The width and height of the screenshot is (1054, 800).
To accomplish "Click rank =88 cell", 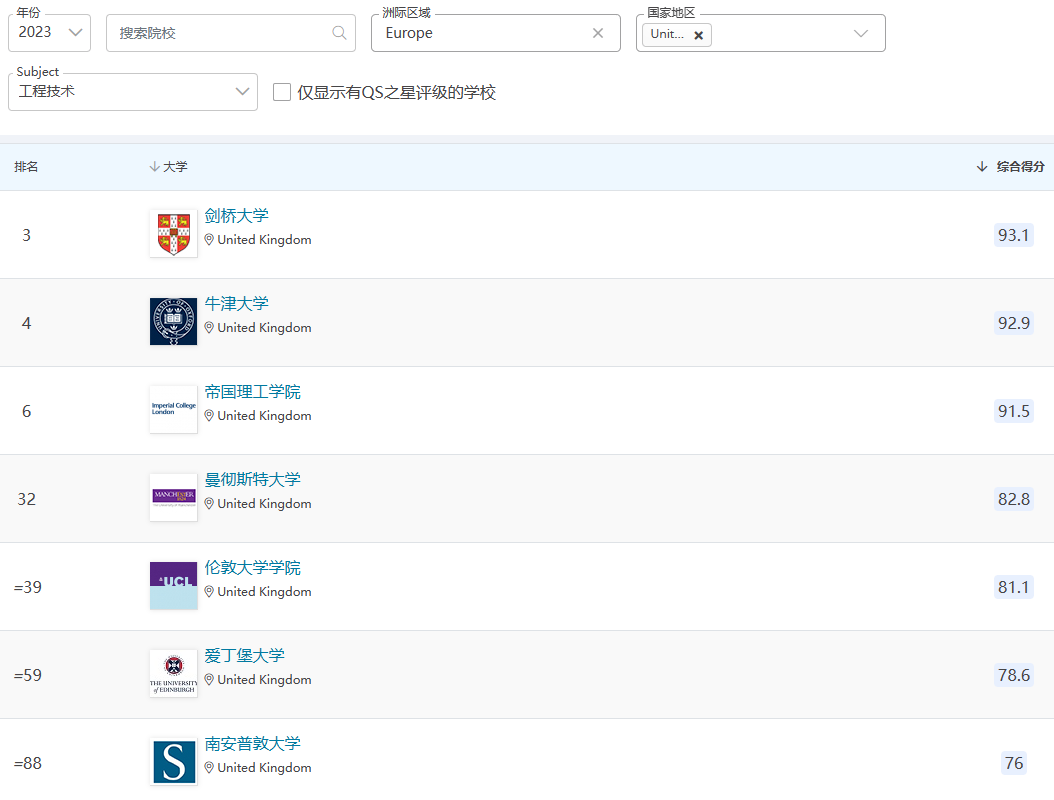I will coord(28,764).
